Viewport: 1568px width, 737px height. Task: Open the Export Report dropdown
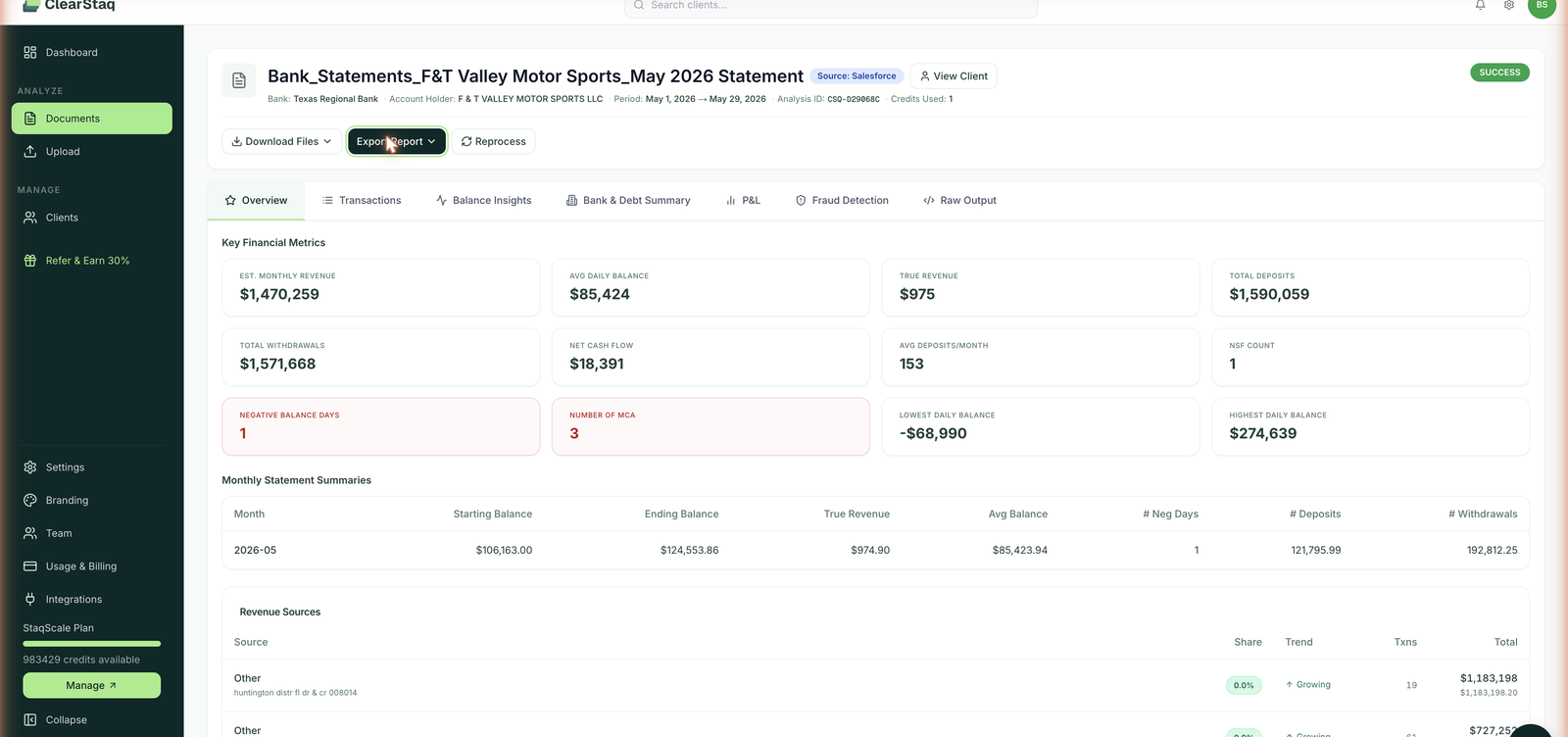(397, 142)
